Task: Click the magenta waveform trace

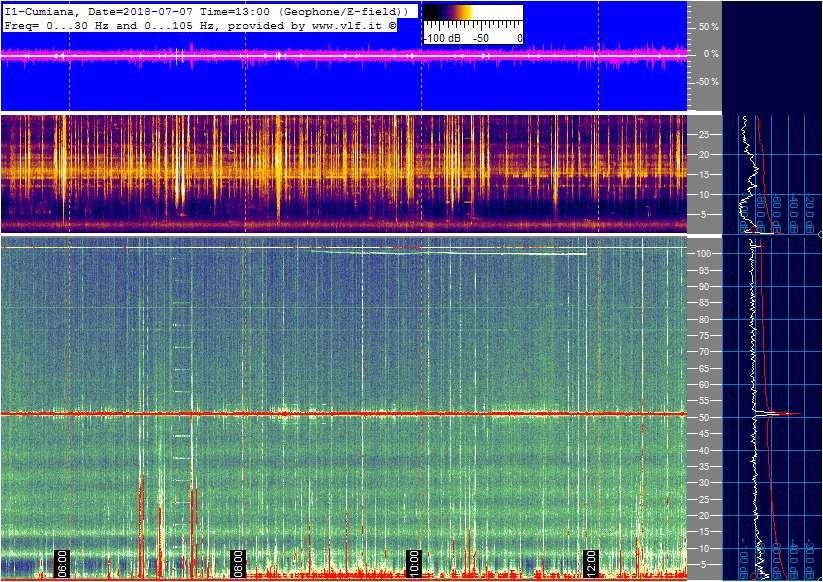Action: click(x=344, y=55)
